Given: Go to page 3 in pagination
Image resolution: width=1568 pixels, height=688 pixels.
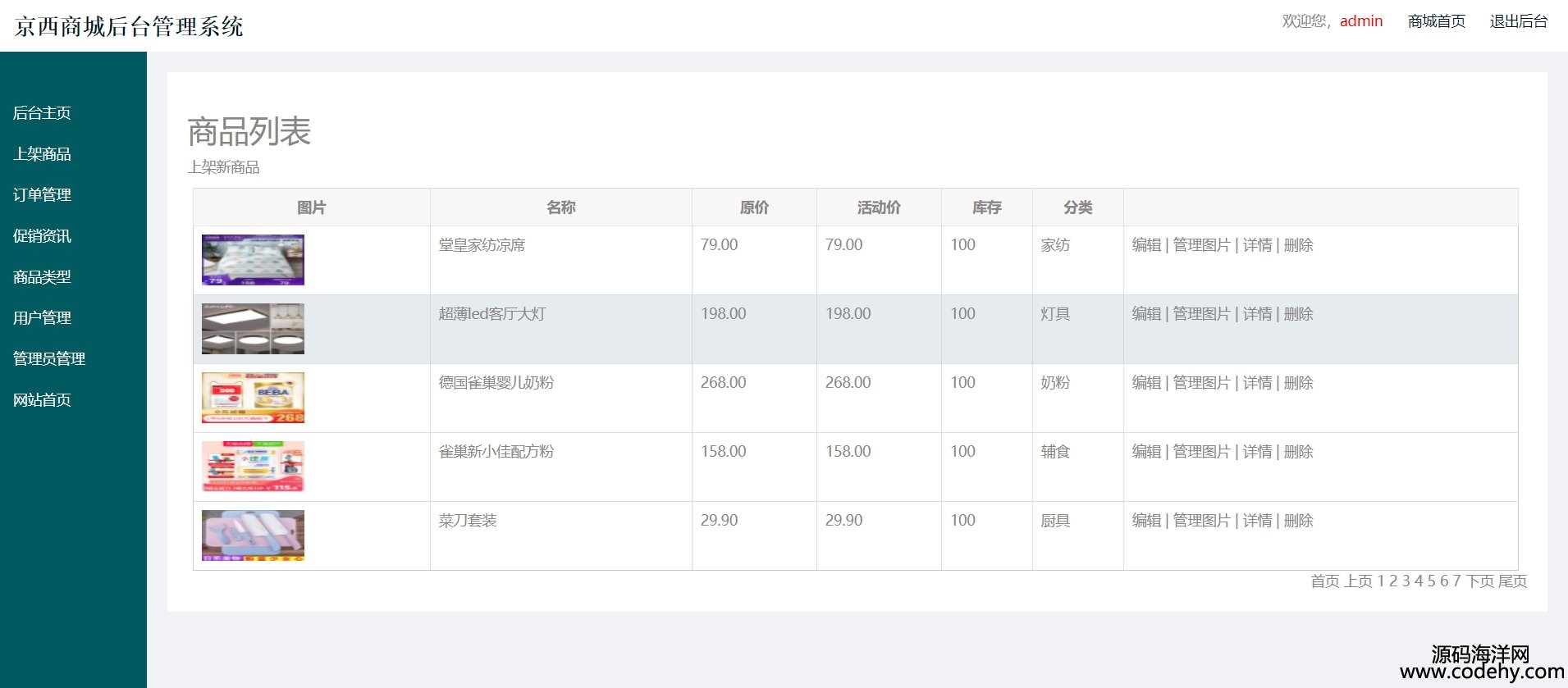Looking at the screenshot, I should click(x=1406, y=581).
